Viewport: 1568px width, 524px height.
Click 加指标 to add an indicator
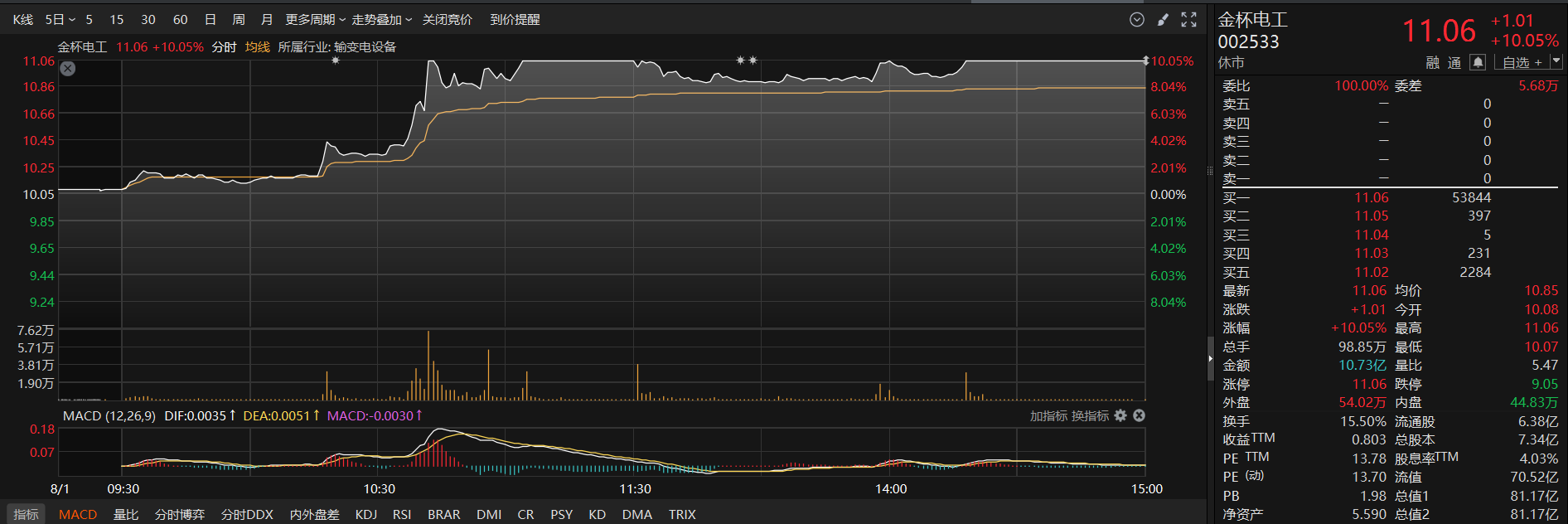(1048, 415)
